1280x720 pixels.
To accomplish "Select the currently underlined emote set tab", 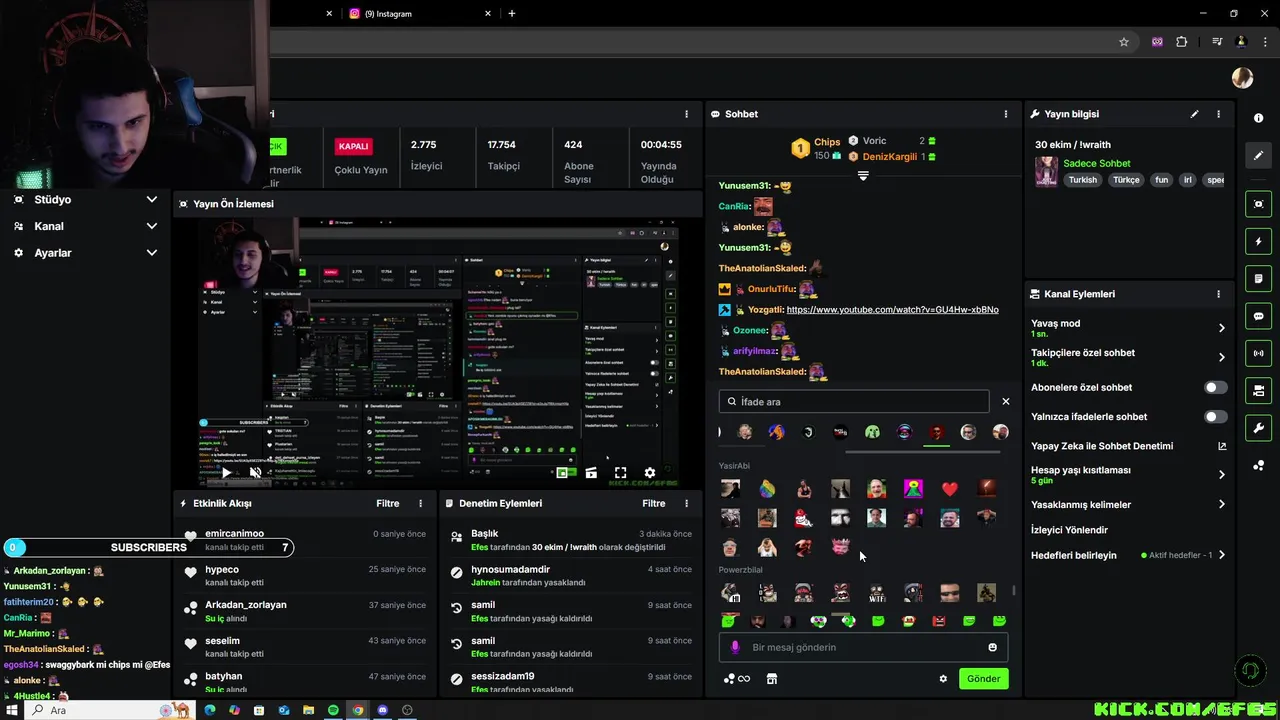I will (x=936, y=432).
